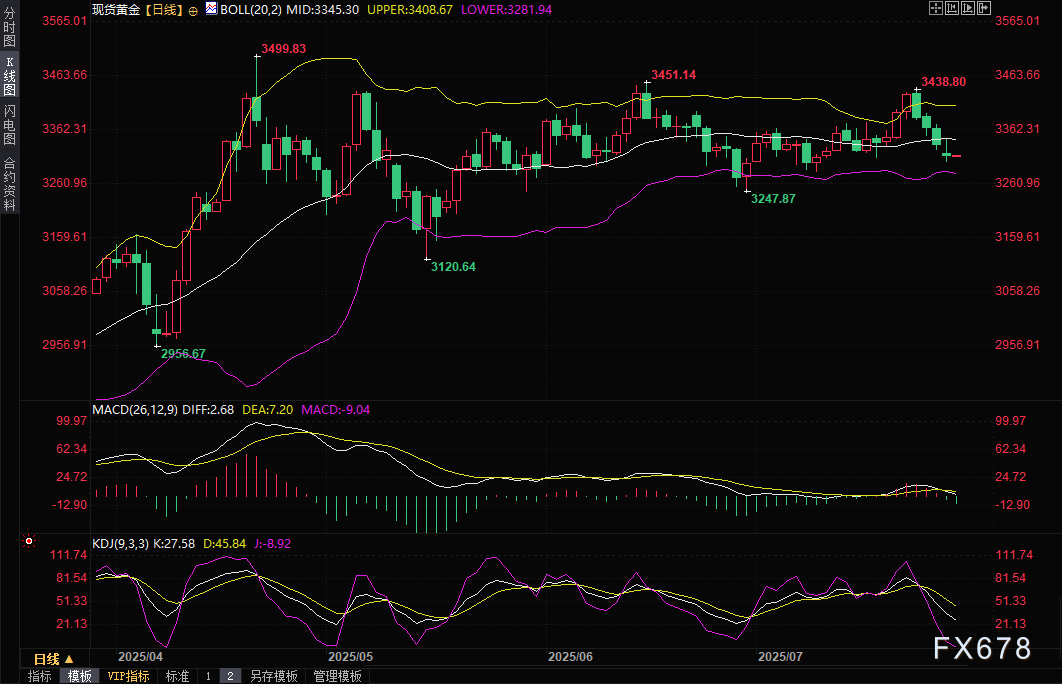Click the second chart-layout icon at top right
This screenshot has width=1062, height=684.
951,9
